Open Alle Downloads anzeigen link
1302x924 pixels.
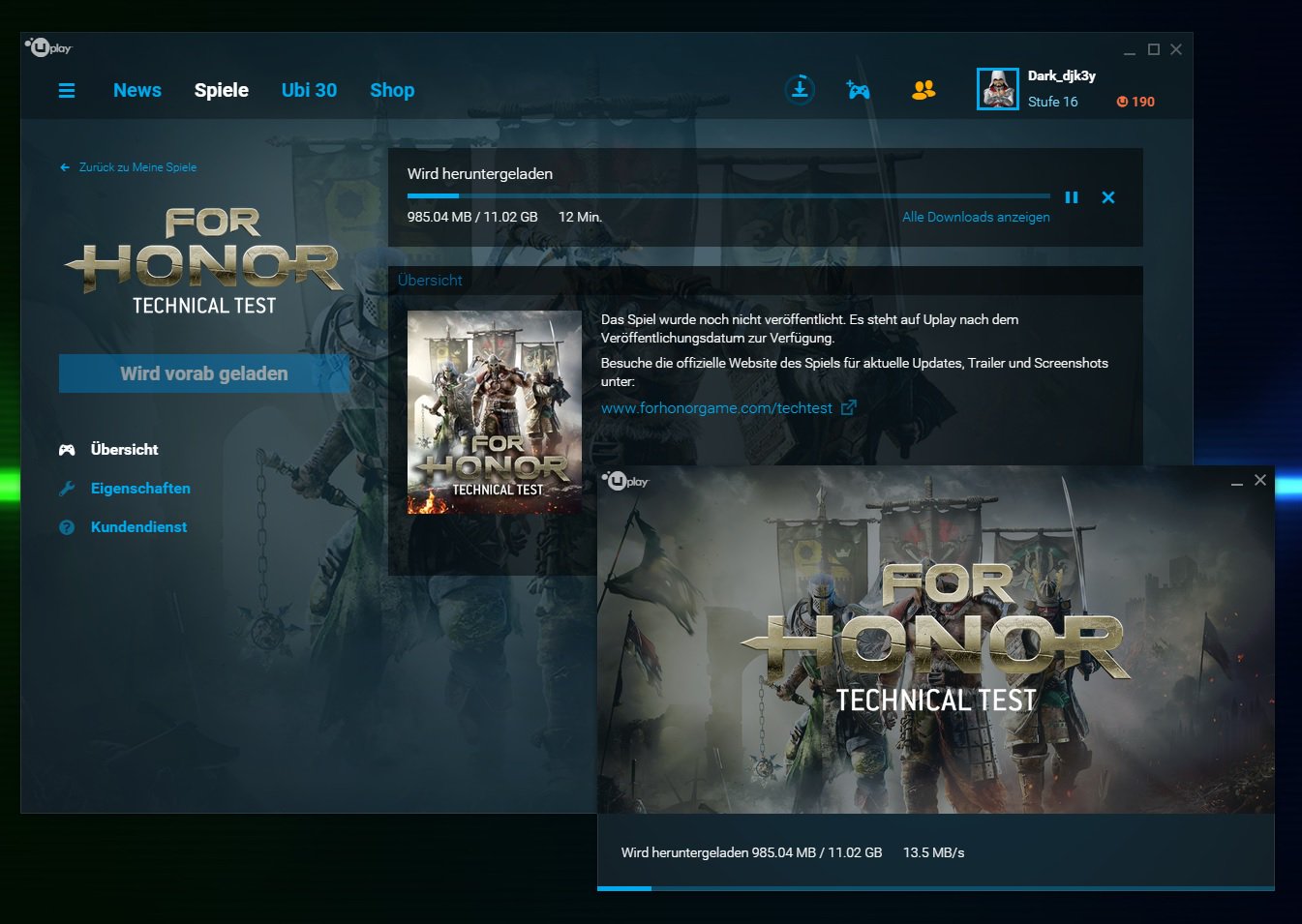(x=976, y=217)
